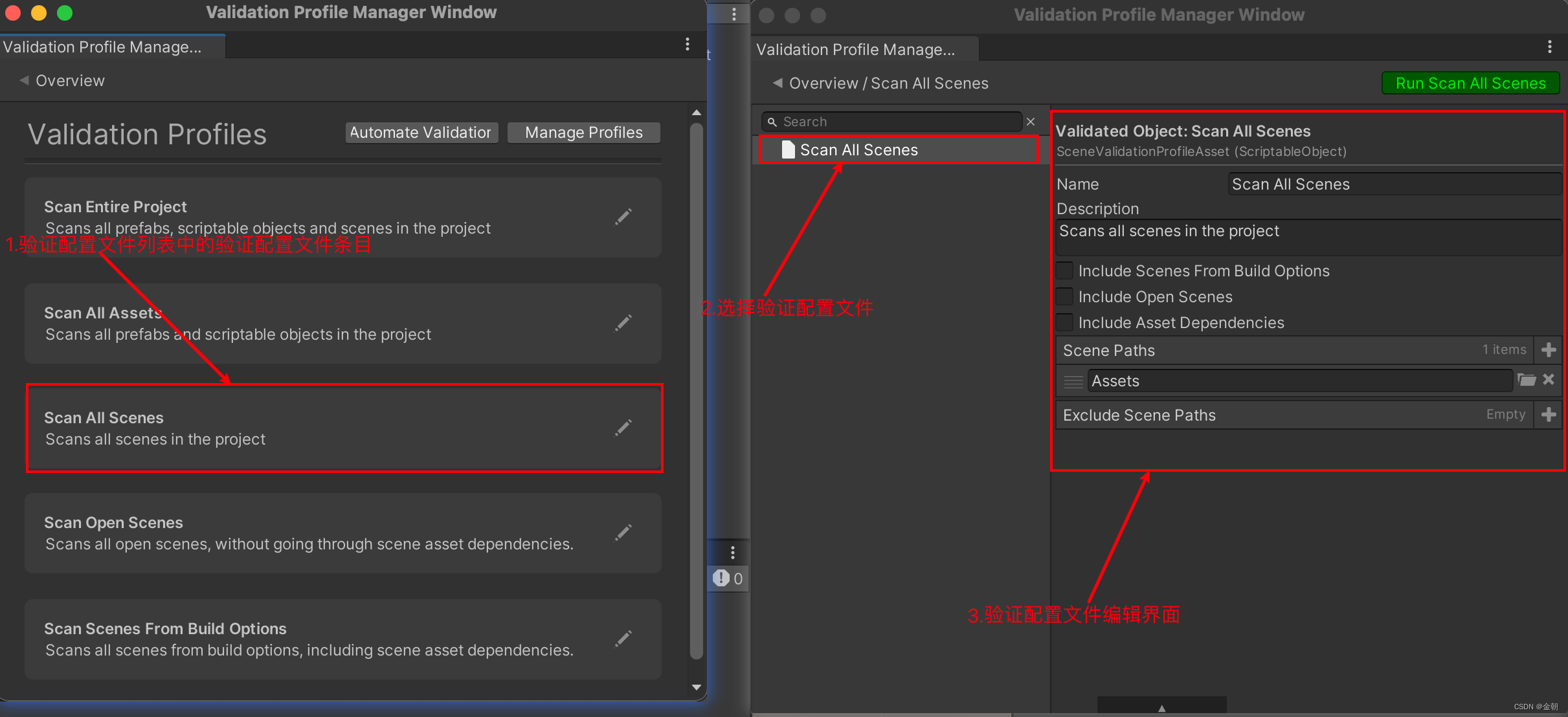Open Scan Scenes From Build Options profile card
The height and width of the screenshot is (717, 1568).
343,639
